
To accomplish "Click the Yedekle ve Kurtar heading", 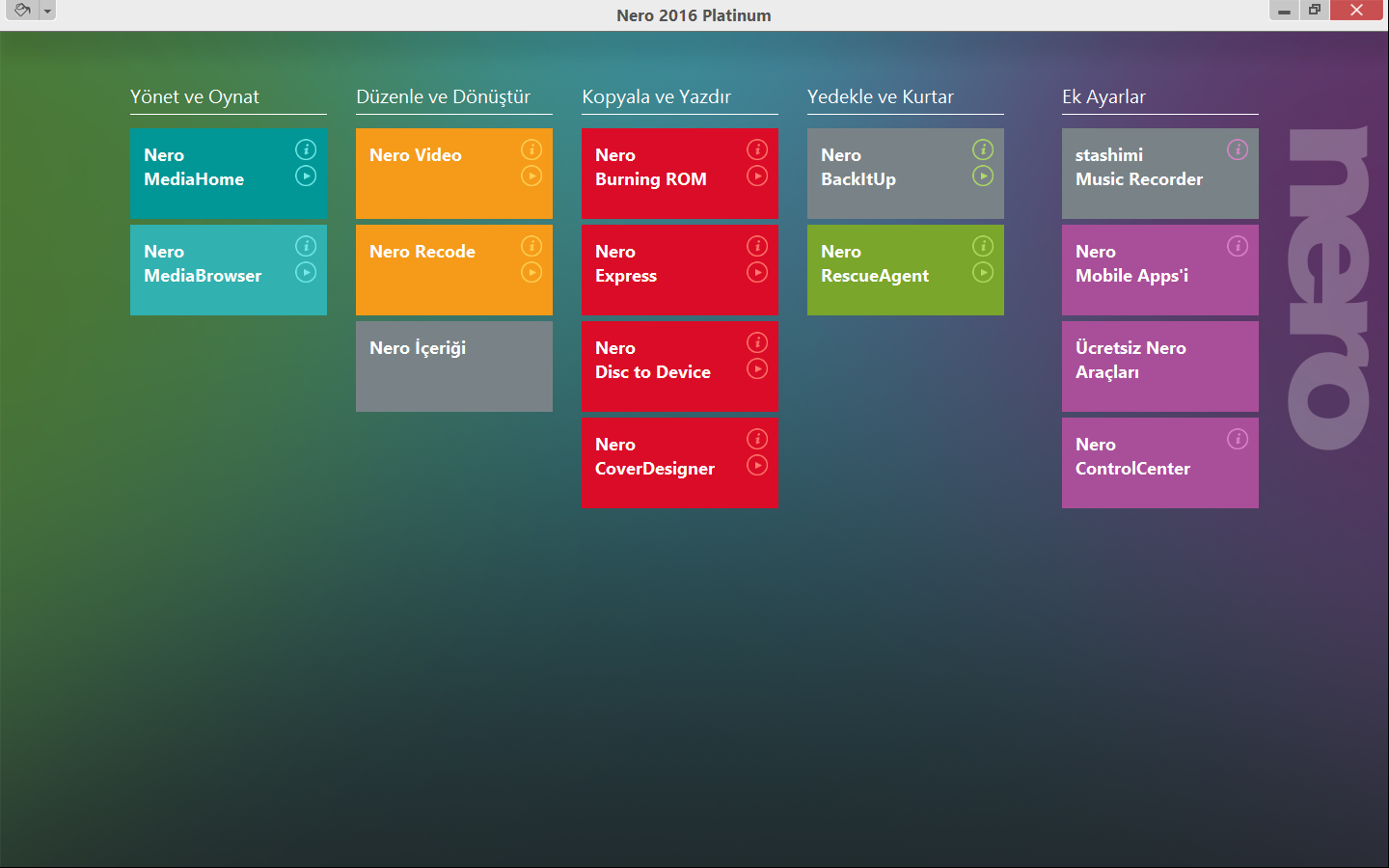I will (x=881, y=96).
